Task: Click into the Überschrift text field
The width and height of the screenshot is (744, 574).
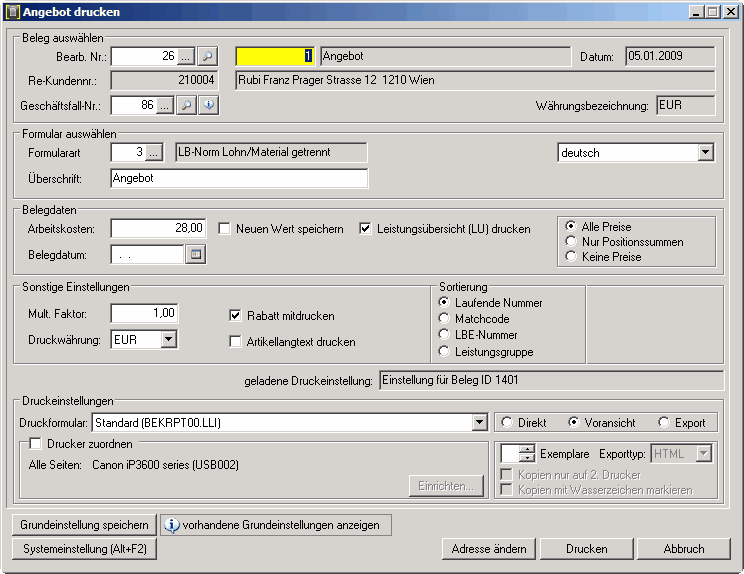Action: tap(239, 179)
